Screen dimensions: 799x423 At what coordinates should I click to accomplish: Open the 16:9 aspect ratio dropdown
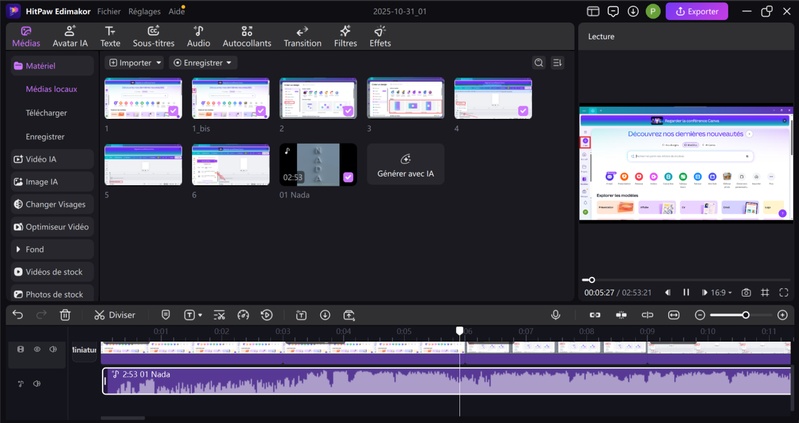(x=721, y=293)
